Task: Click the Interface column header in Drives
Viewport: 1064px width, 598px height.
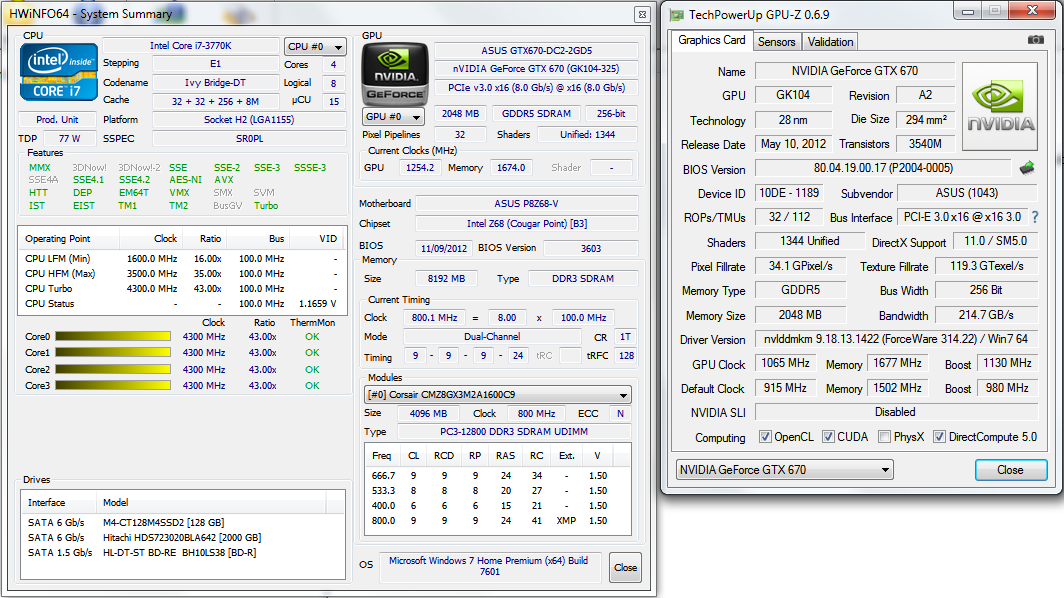Action: point(59,502)
